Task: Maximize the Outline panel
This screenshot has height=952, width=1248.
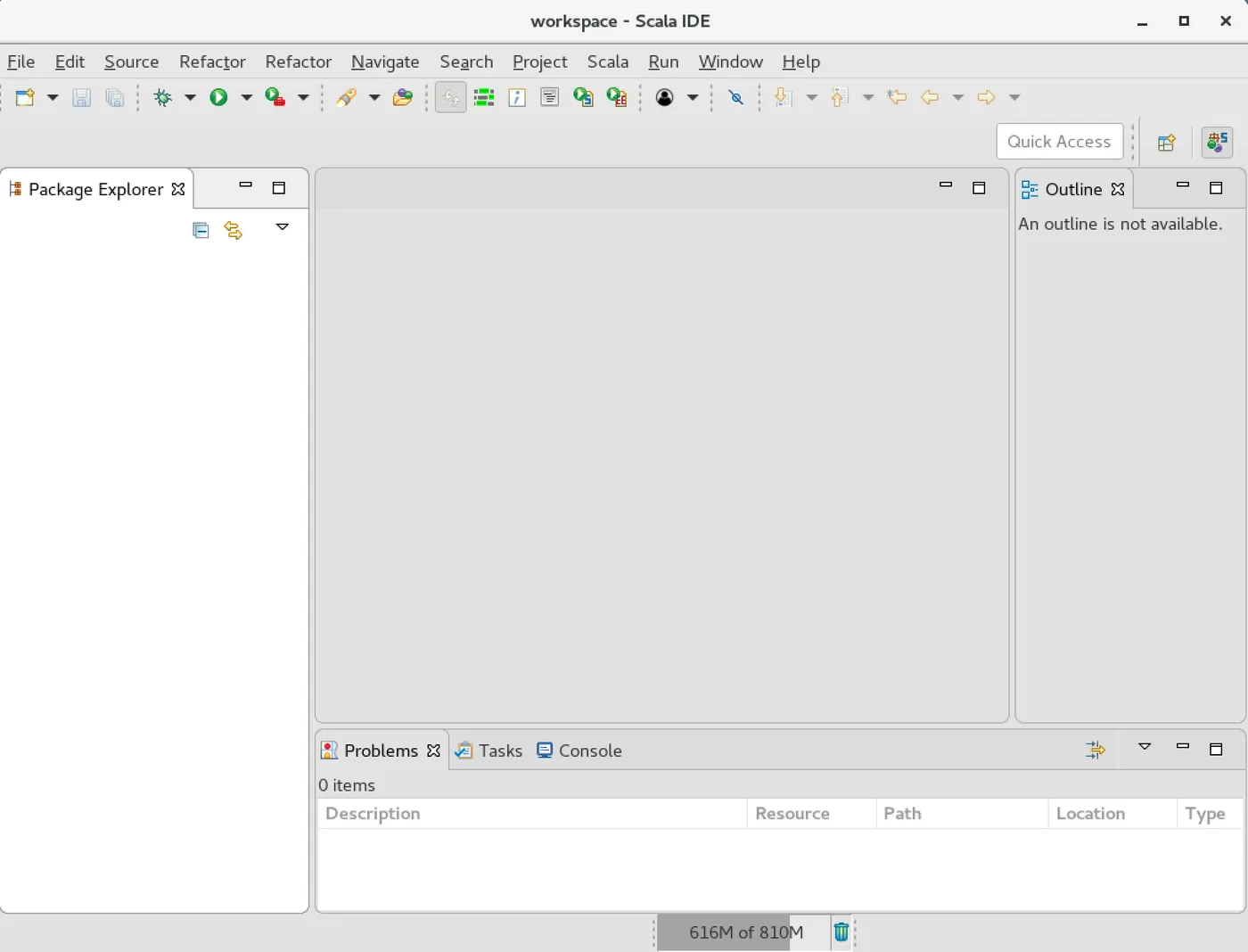Action: coord(1216,187)
